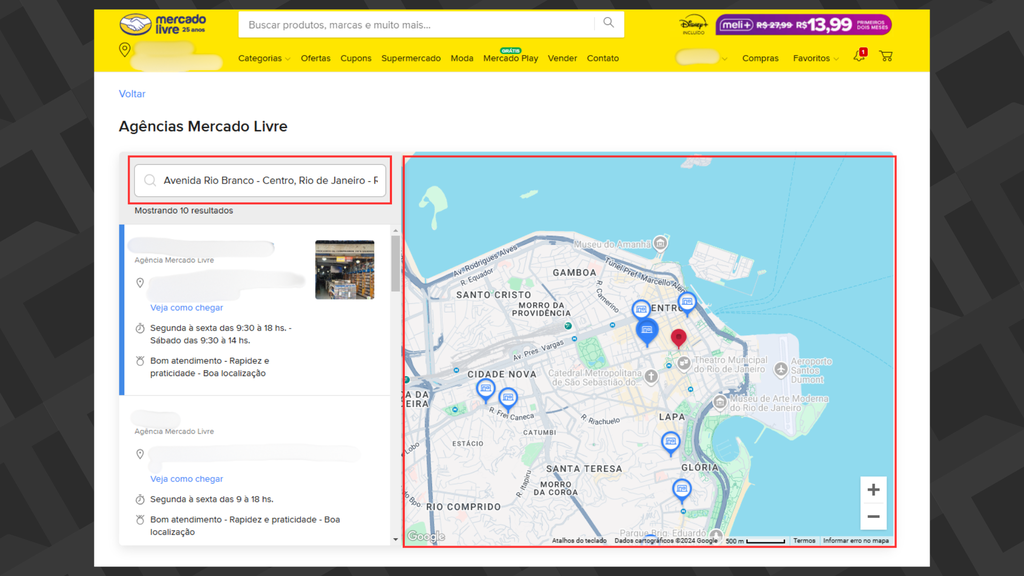Open the first agency photo thumbnail
This screenshot has width=1024, height=576.
(345, 270)
